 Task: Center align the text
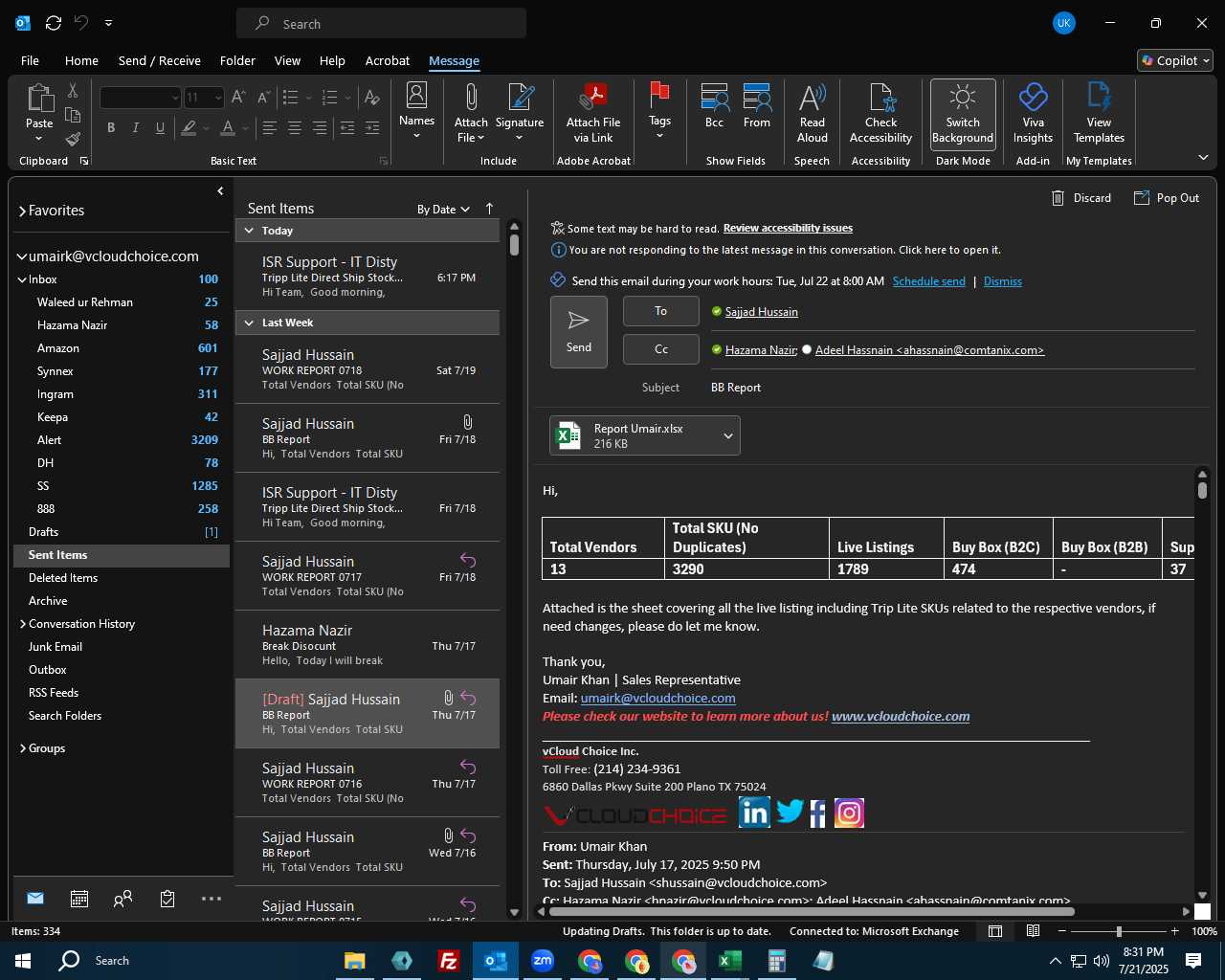point(295,127)
